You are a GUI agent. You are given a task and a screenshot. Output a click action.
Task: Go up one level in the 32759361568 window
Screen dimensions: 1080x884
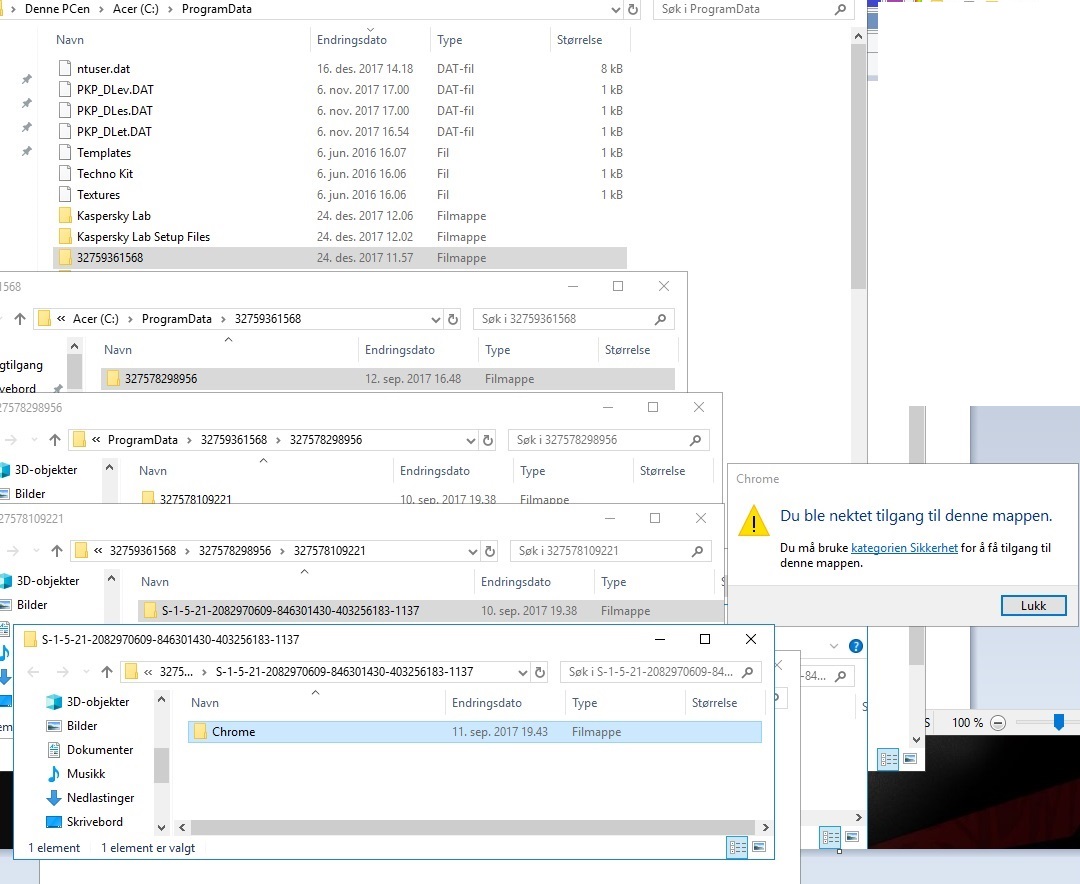20,318
